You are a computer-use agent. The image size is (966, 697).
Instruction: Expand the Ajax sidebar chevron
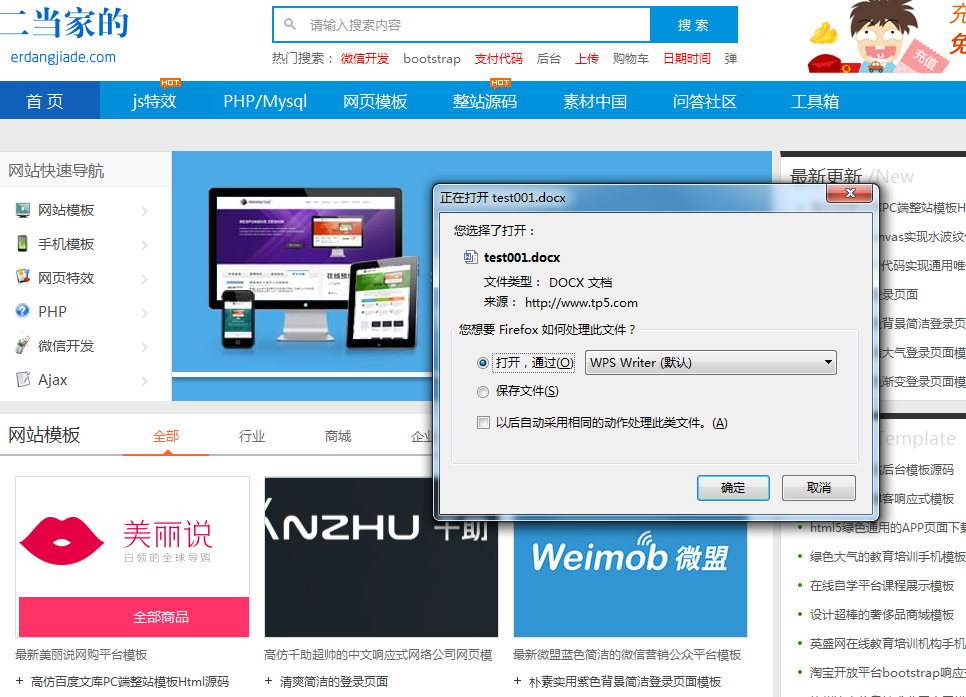point(144,381)
